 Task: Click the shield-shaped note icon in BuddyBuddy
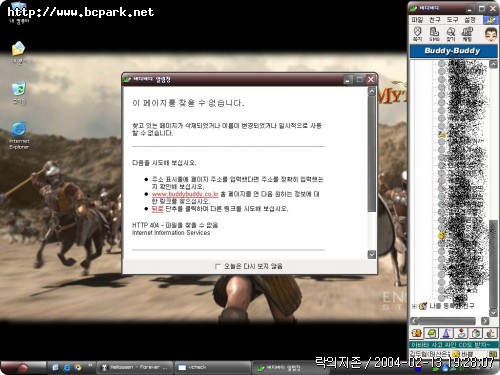(x=417, y=34)
